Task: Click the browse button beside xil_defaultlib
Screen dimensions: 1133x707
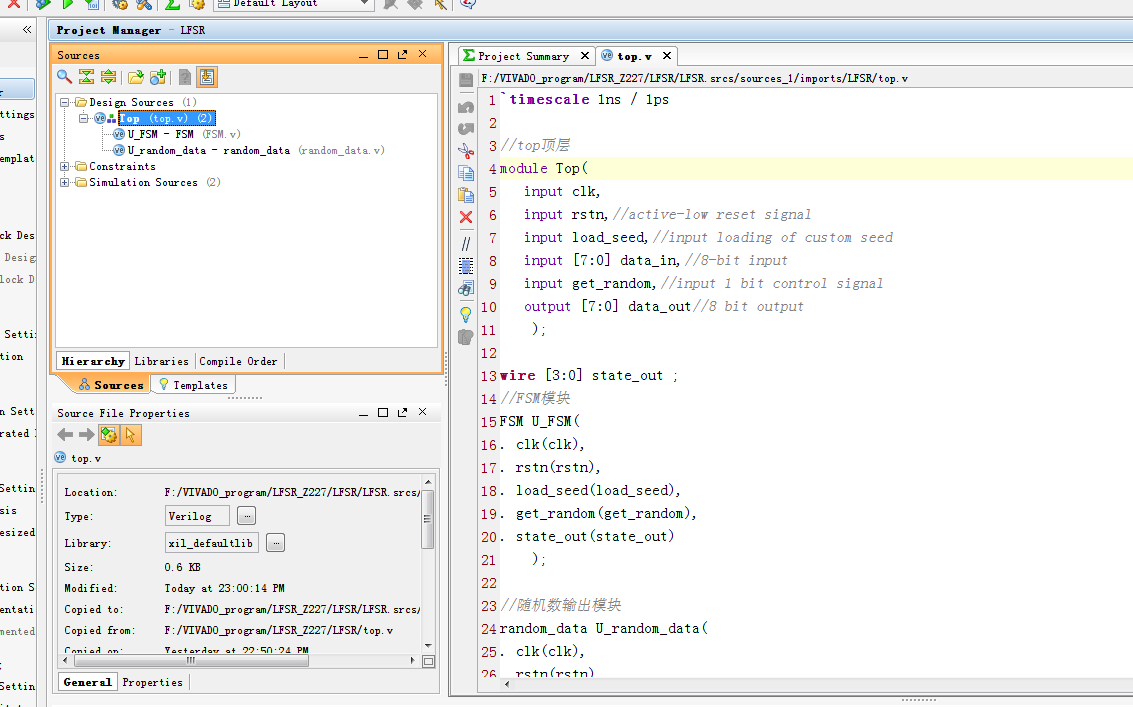Action: point(276,543)
